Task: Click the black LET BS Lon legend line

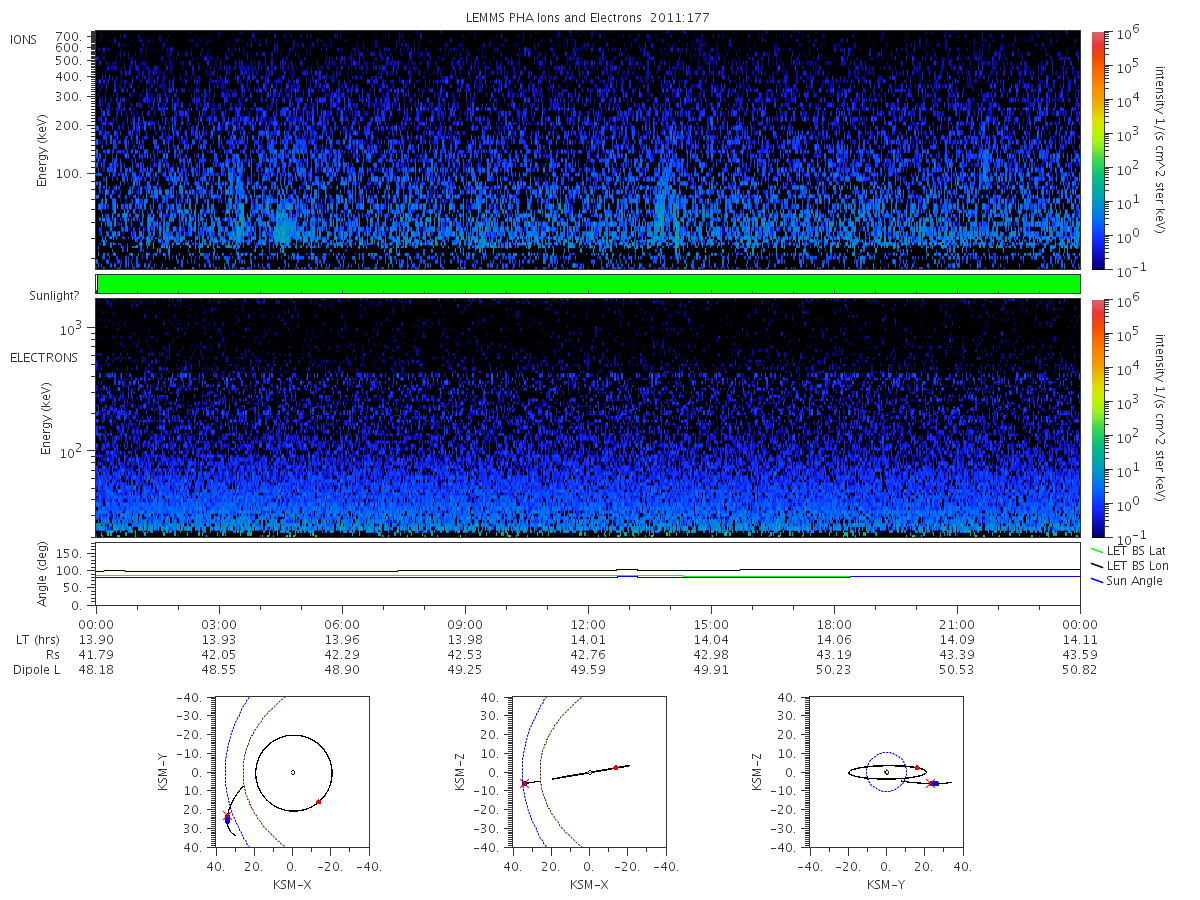Action: pos(1097,566)
